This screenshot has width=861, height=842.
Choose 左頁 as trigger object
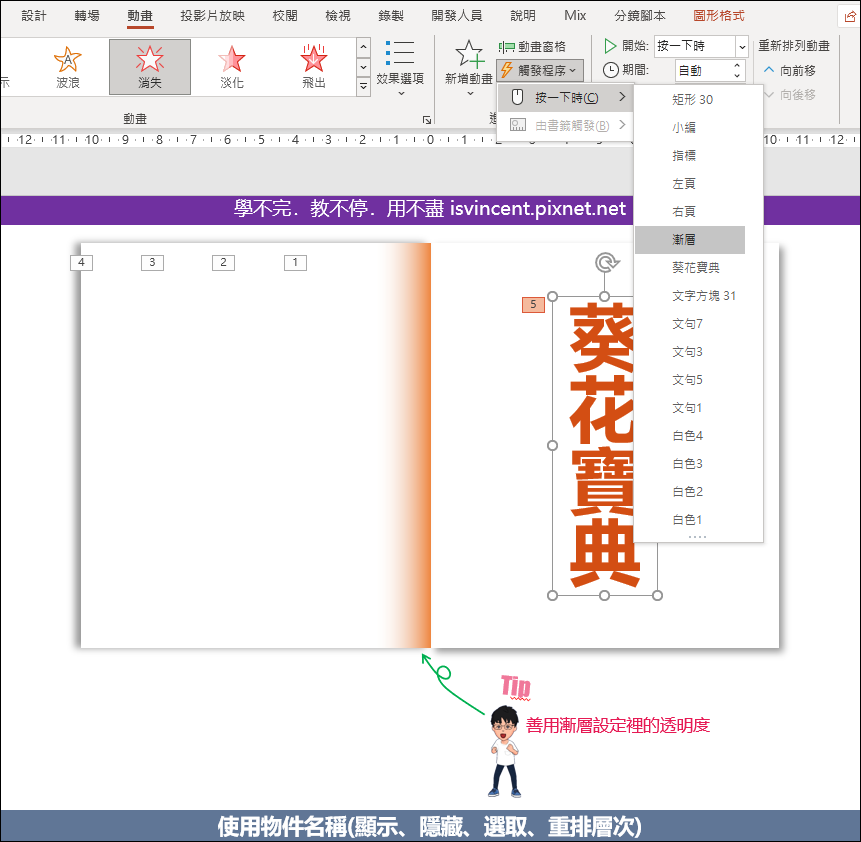coord(690,184)
